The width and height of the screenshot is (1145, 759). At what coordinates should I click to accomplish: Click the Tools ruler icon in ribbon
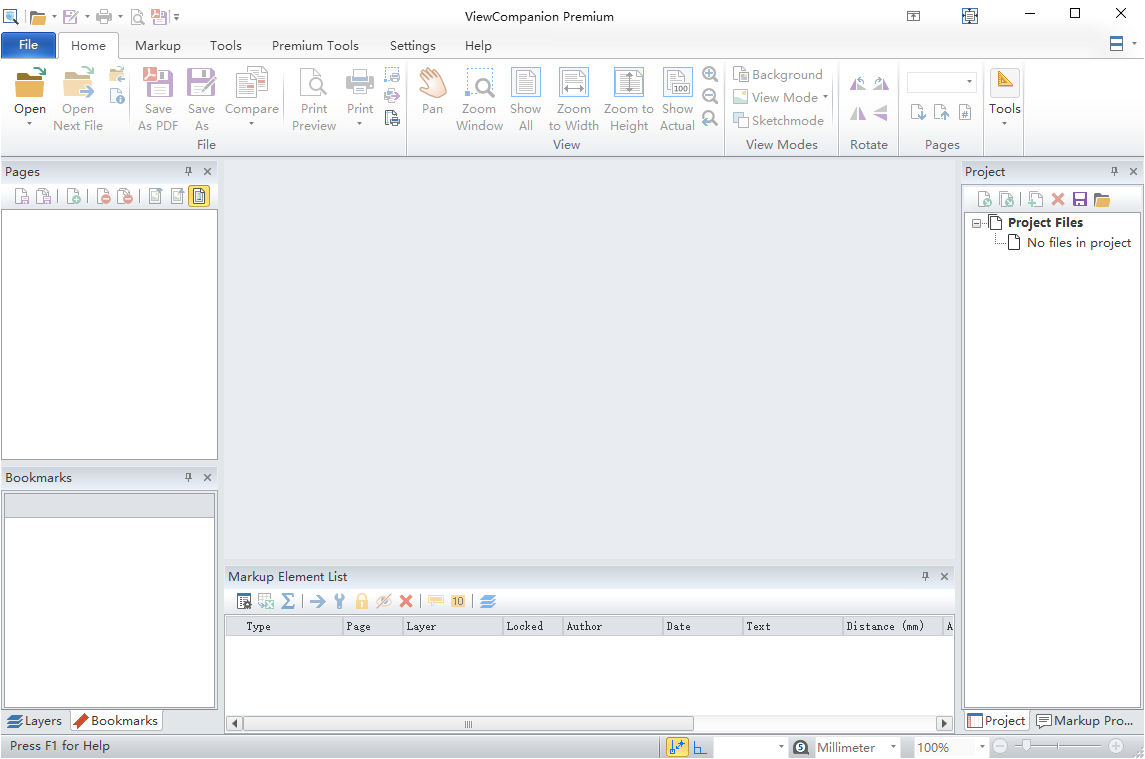click(x=1005, y=83)
